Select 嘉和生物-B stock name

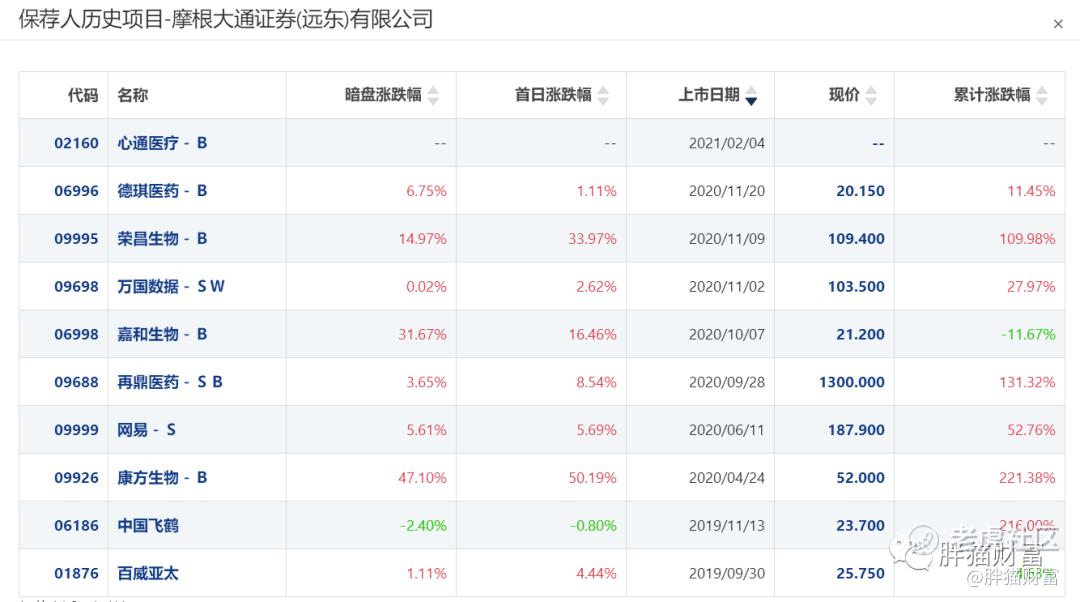[x=162, y=335]
